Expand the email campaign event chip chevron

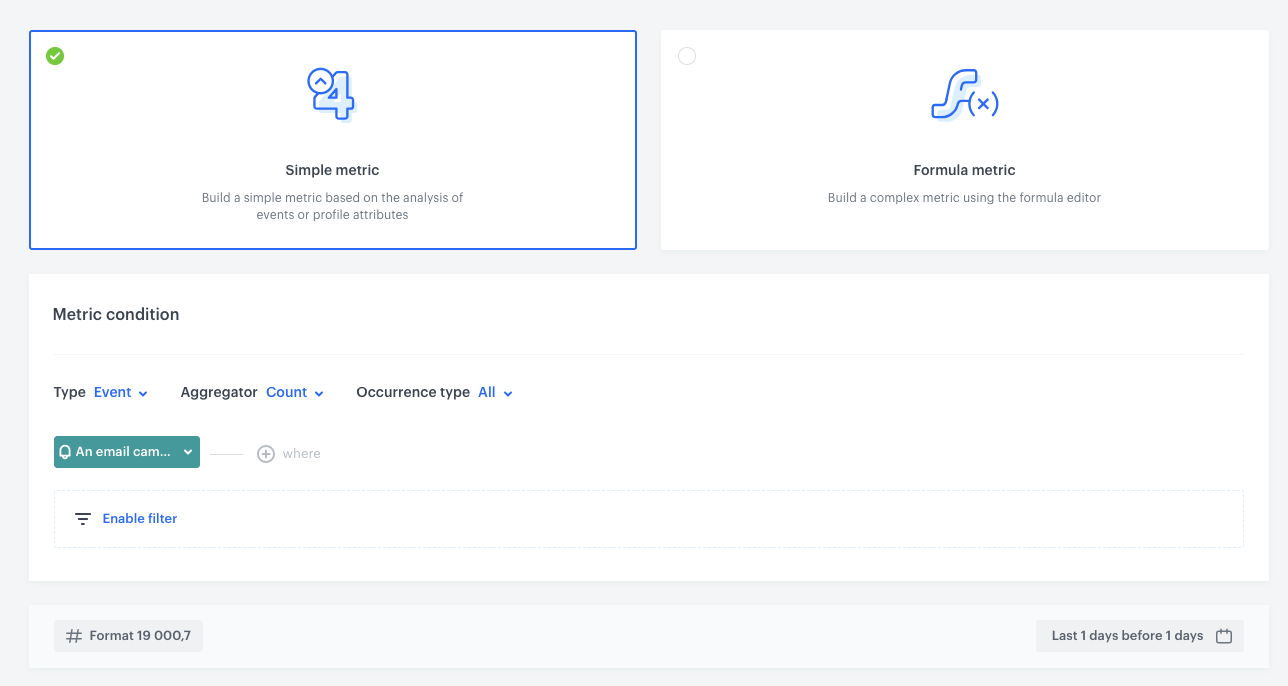[x=187, y=452]
